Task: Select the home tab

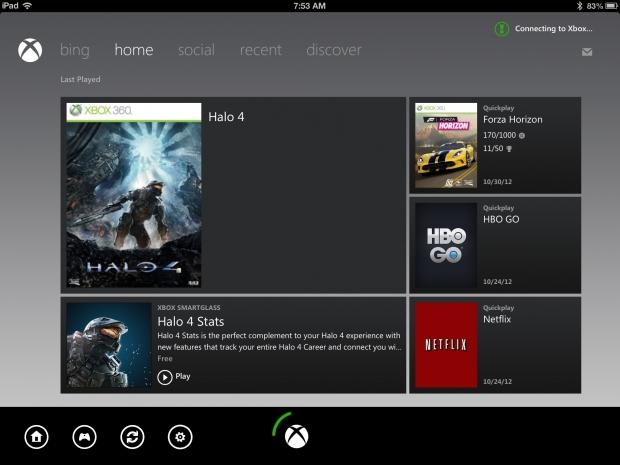Action: coord(134,50)
